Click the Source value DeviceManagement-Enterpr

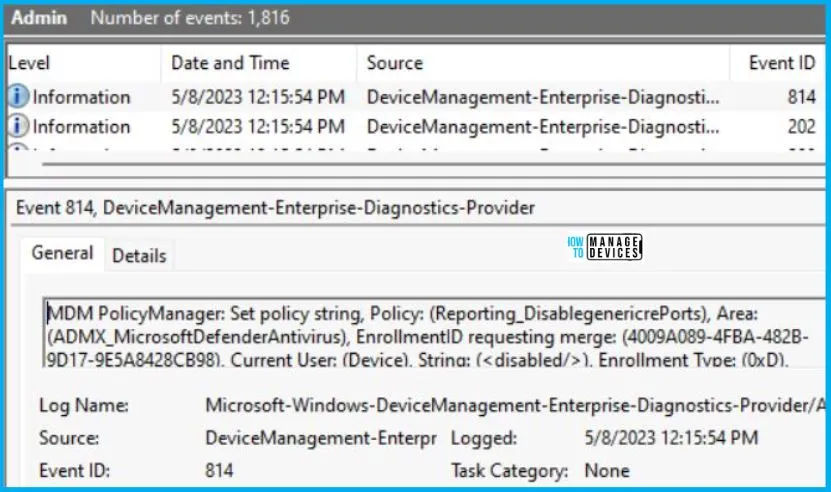point(321,438)
